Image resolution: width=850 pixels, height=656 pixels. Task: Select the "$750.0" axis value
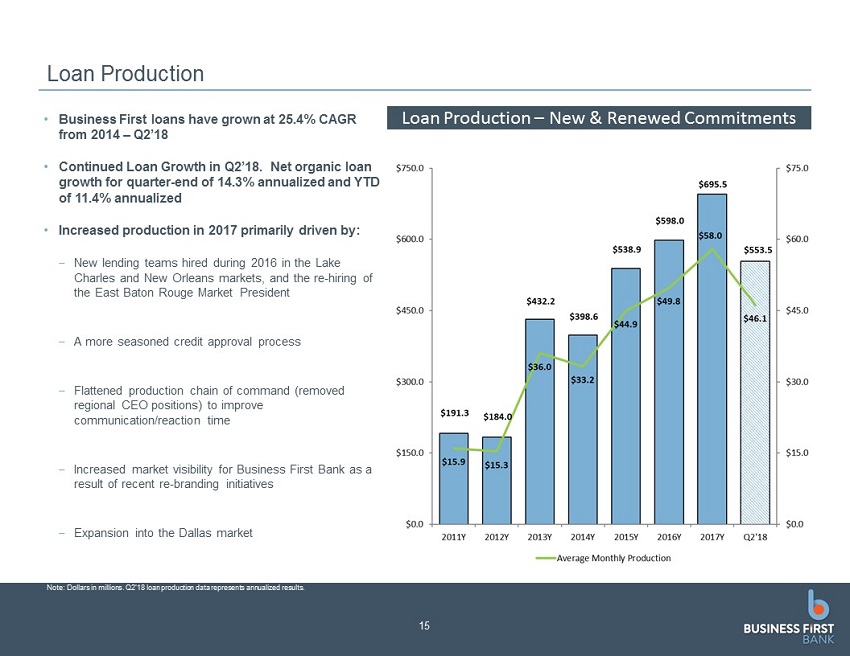coord(410,168)
